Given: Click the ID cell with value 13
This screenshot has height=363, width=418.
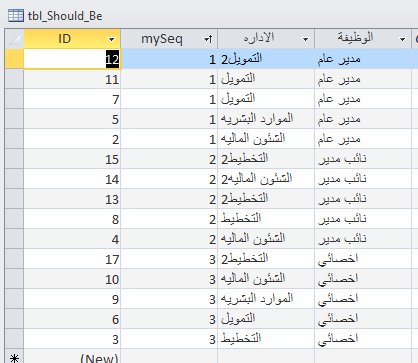Looking at the screenshot, I should [72, 199].
